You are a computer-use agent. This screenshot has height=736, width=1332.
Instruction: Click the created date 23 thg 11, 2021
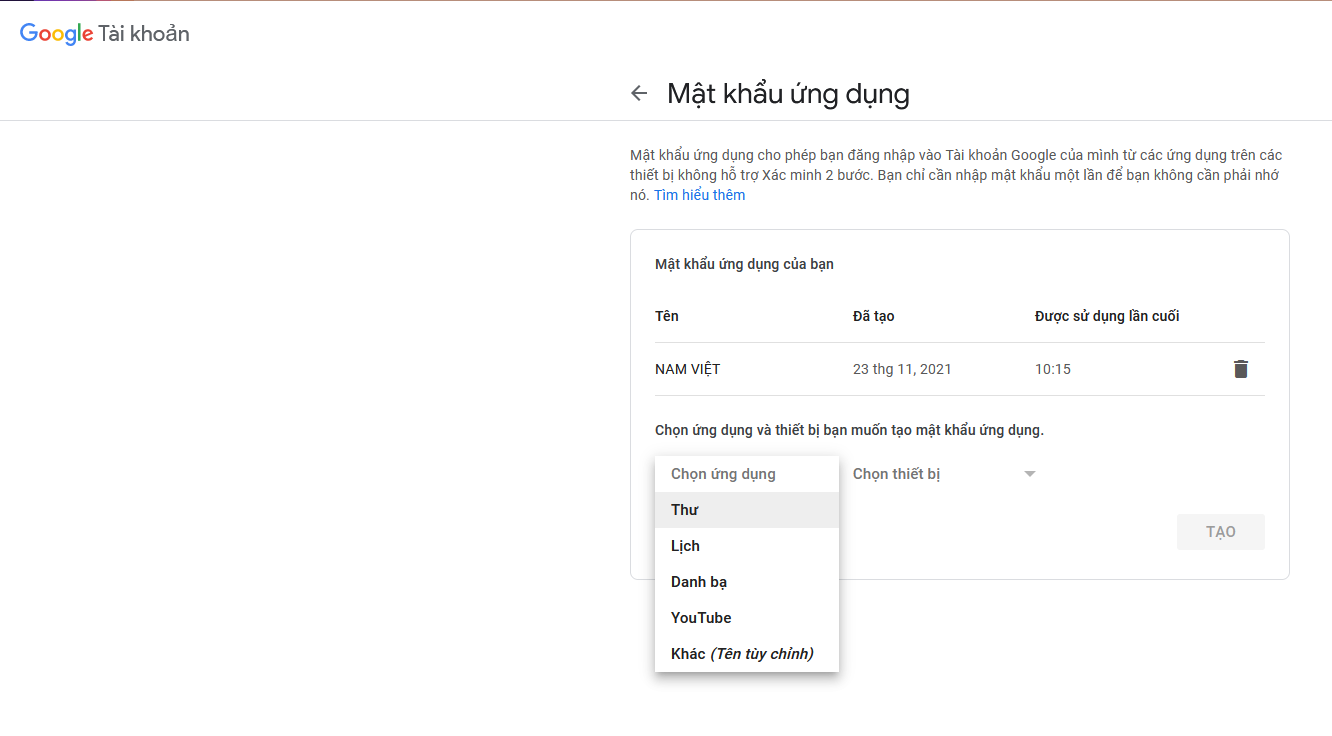(902, 369)
